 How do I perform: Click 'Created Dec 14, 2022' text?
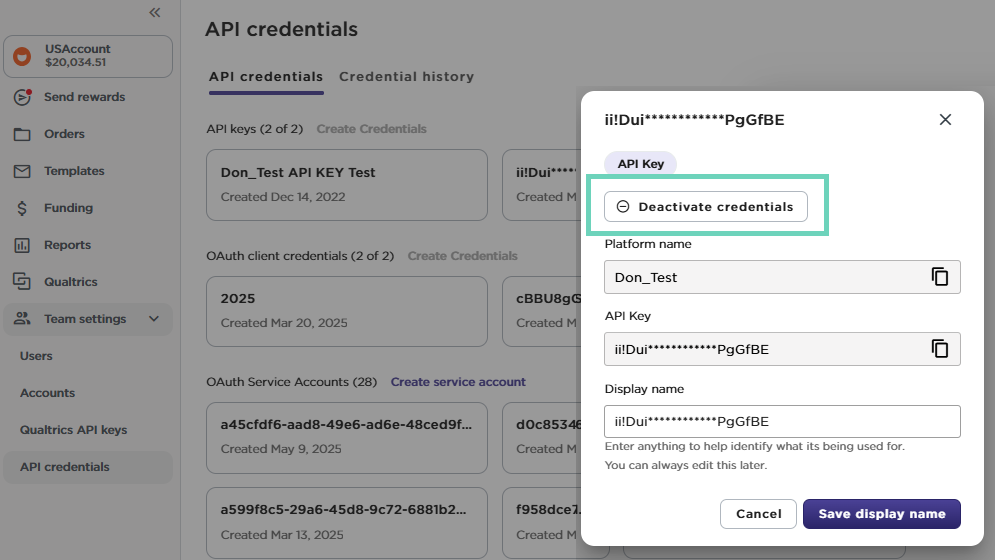(283, 197)
